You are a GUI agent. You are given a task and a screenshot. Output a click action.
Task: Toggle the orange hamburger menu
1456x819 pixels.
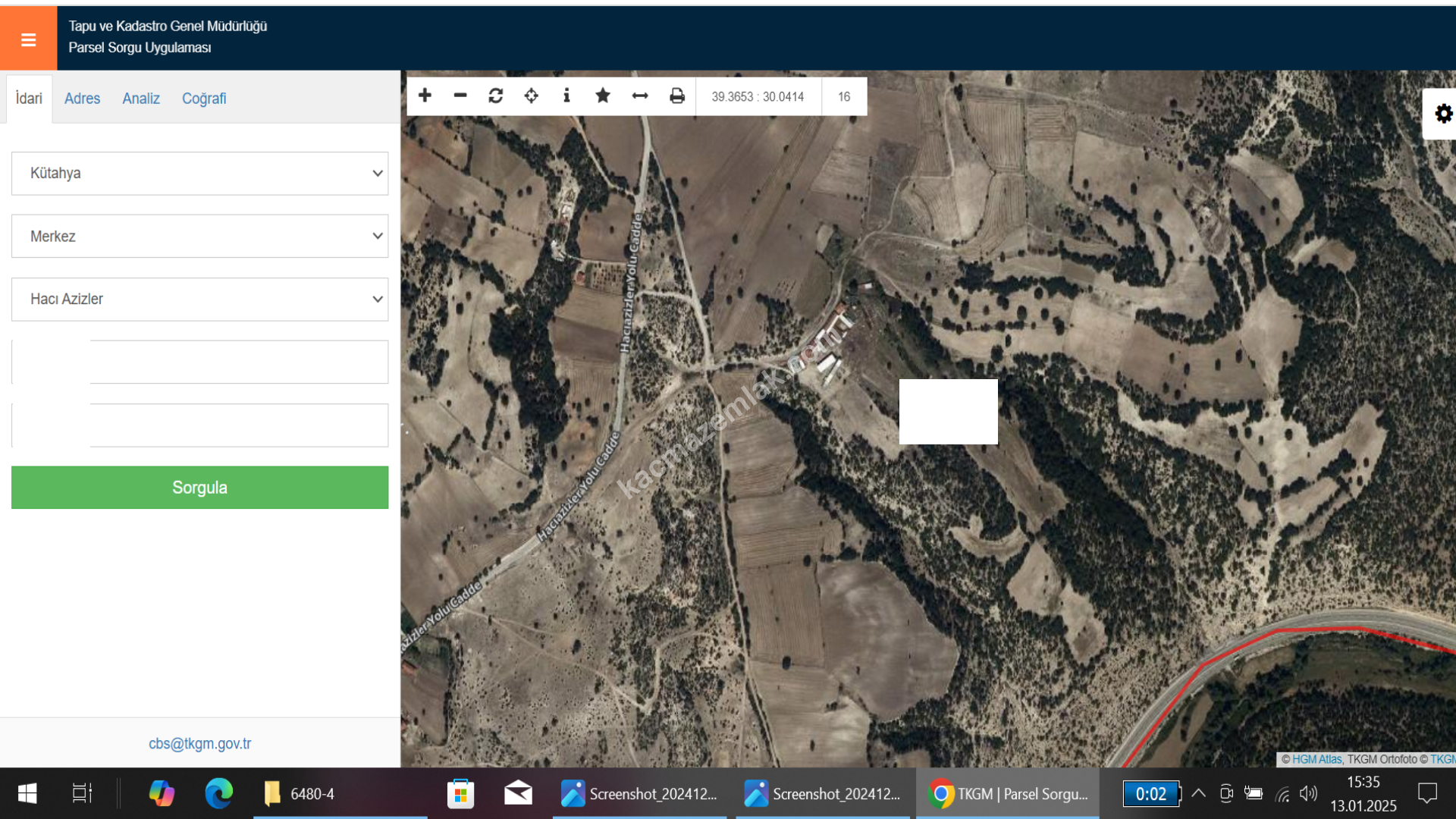point(28,39)
